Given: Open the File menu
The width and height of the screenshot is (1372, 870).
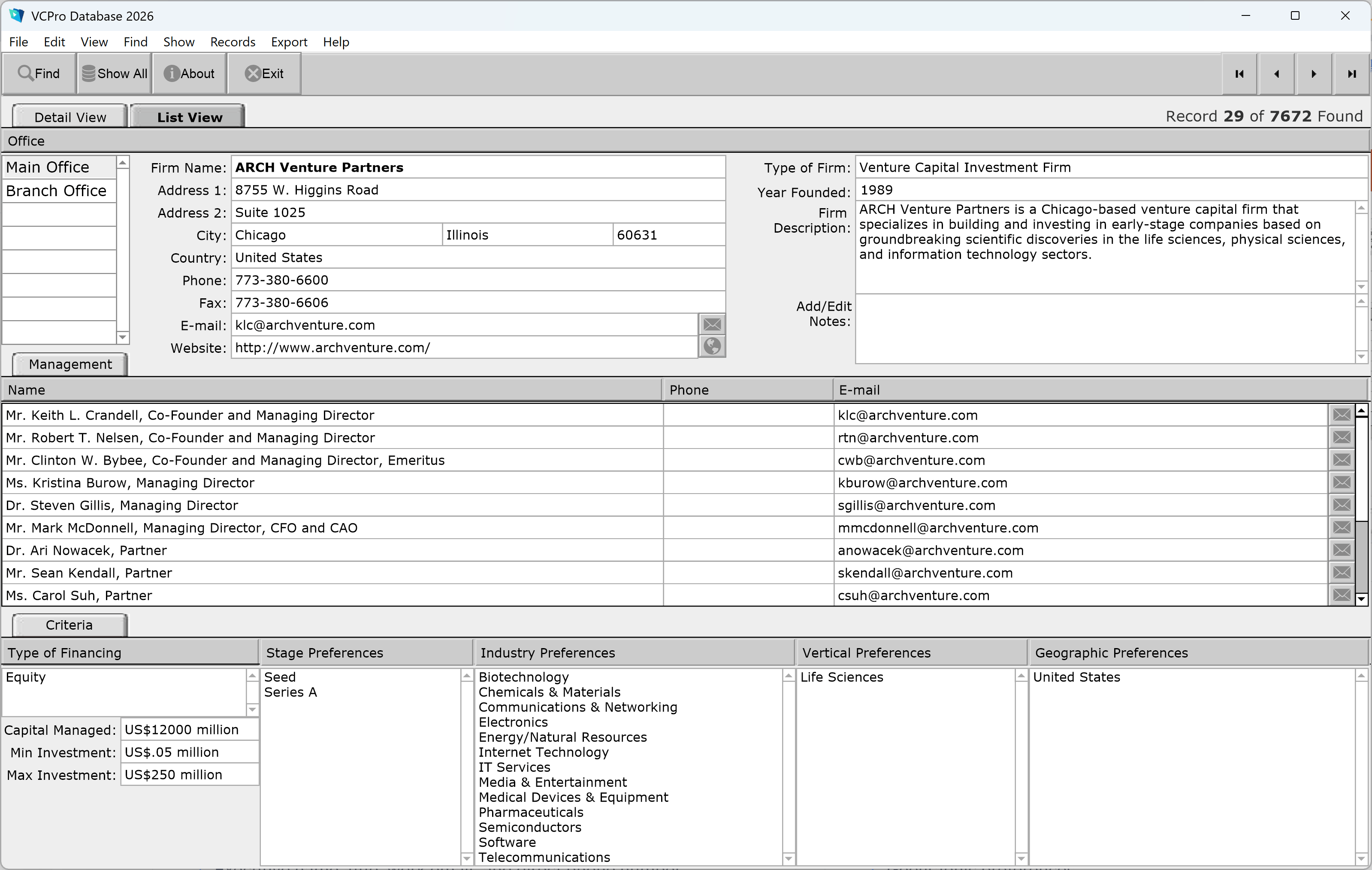Looking at the screenshot, I should [x=19, y=42].
